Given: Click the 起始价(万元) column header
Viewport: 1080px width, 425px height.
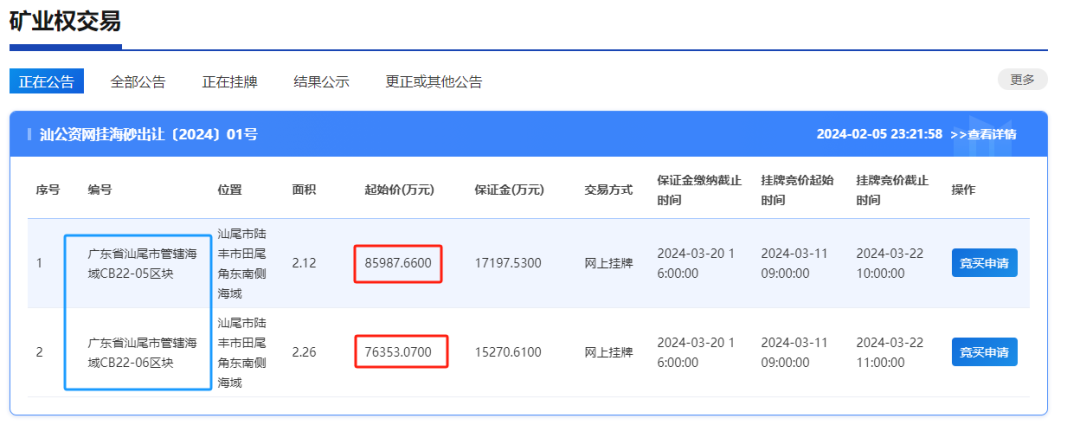Looking at the screenshot, I should (399, 190).
